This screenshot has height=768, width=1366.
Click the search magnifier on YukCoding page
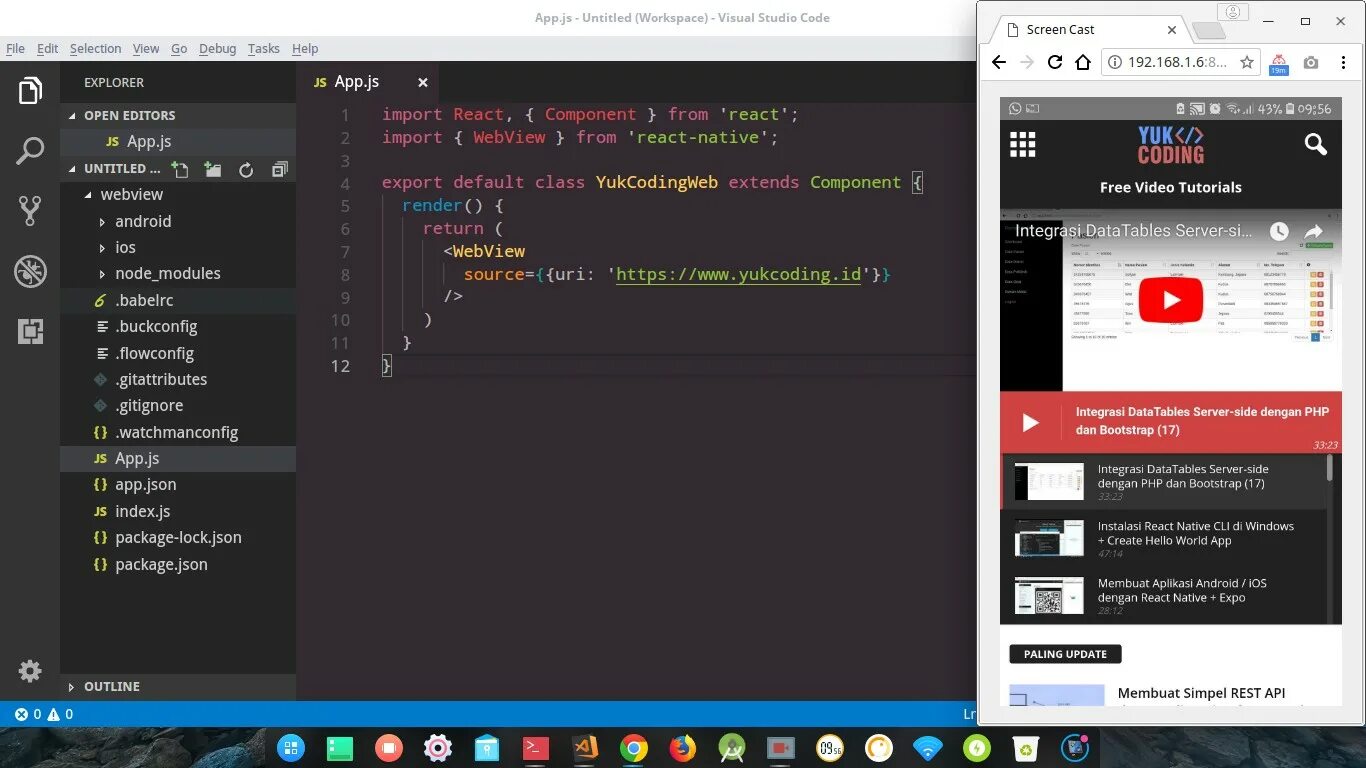[1315, 145]
